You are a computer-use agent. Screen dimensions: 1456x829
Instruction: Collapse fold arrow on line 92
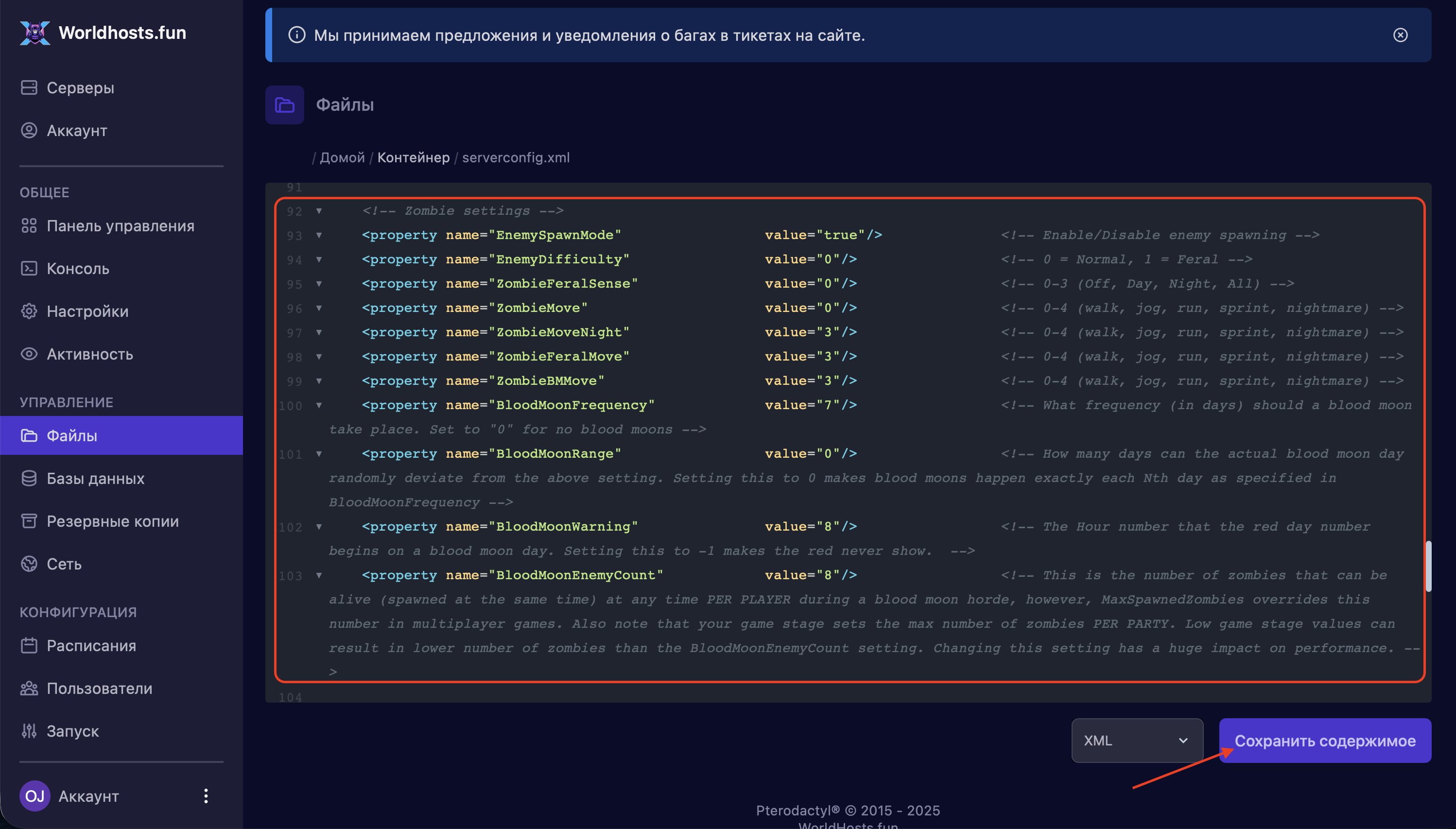(319, 211)
